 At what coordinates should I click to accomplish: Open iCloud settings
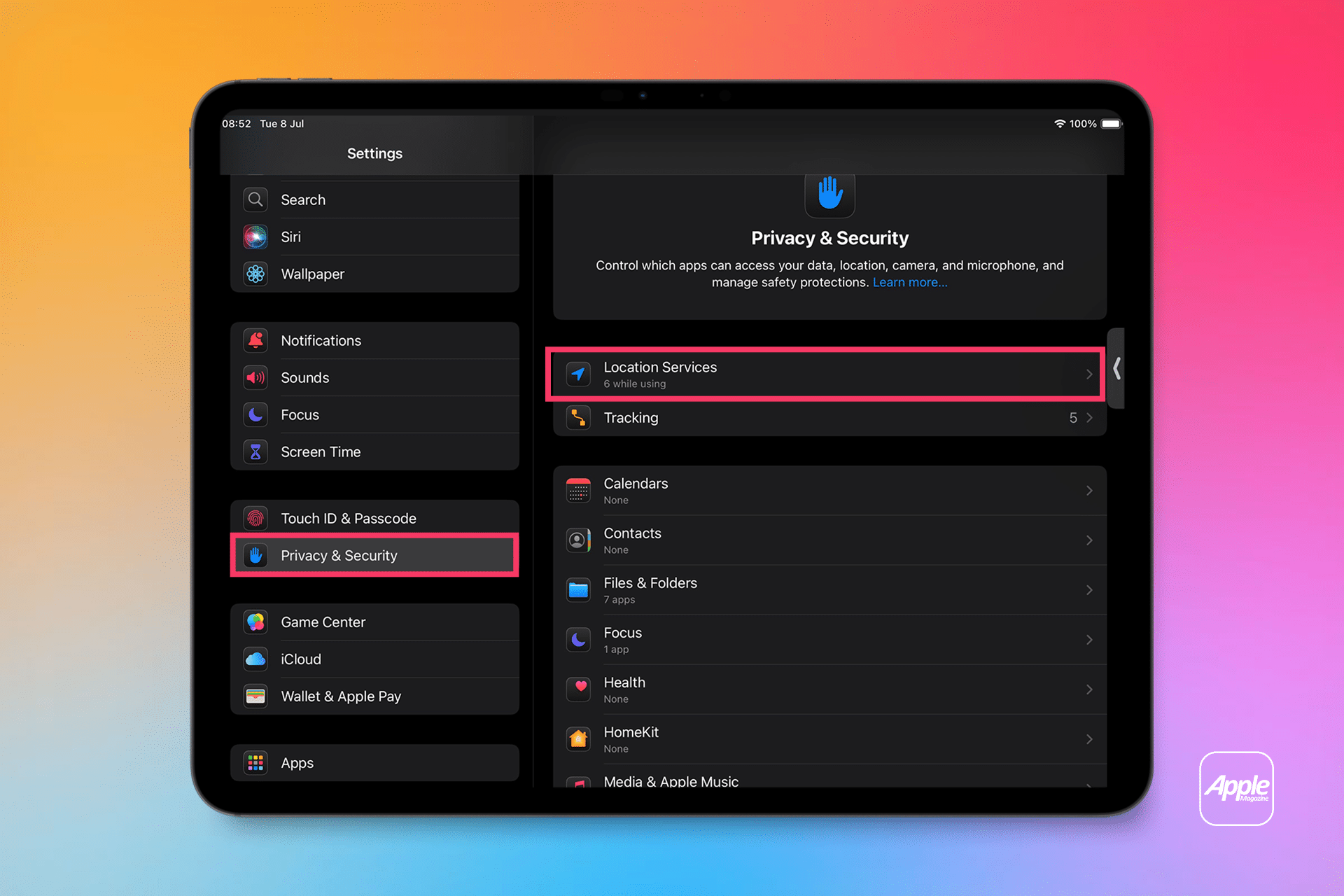(x=374, y=659)
